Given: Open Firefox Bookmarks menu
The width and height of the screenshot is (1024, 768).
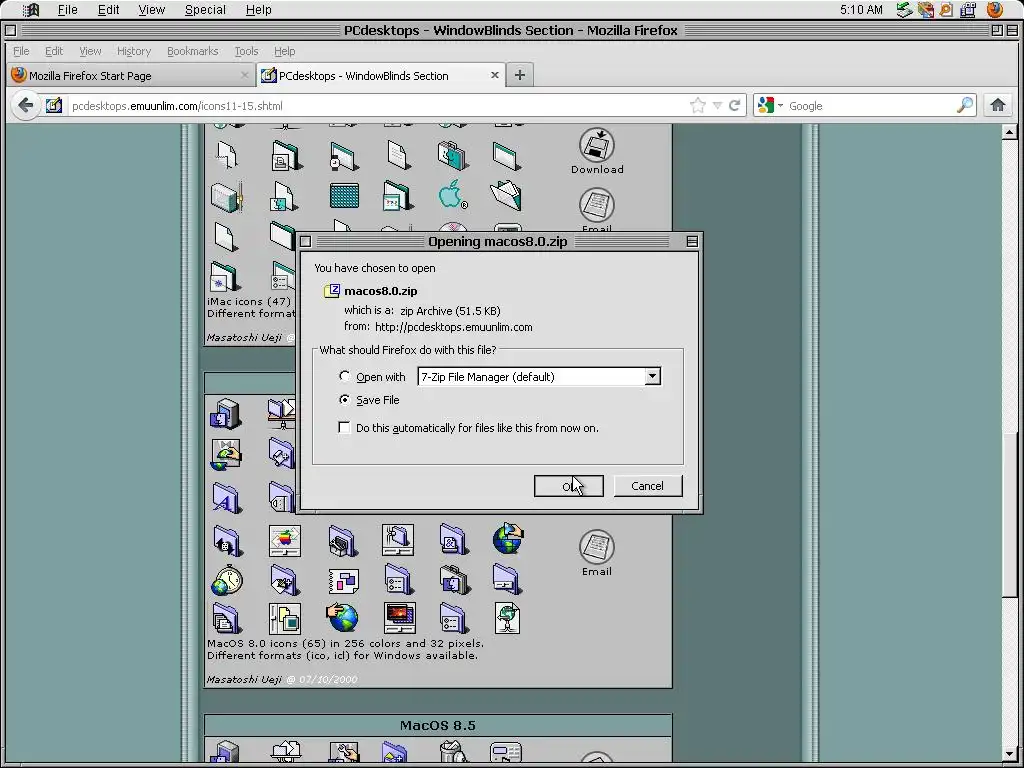Looking at the screenshot, I should click(193, 51).
